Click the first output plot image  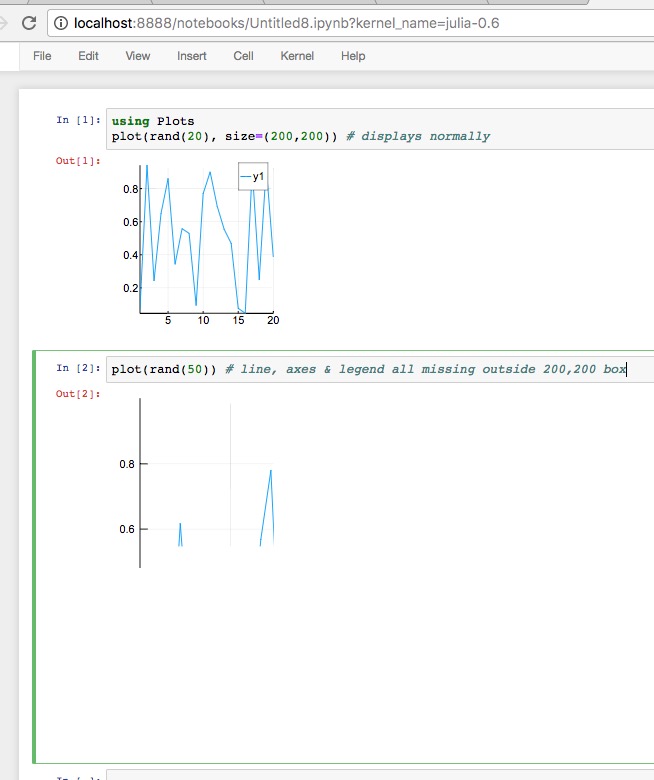click(199, 245)
